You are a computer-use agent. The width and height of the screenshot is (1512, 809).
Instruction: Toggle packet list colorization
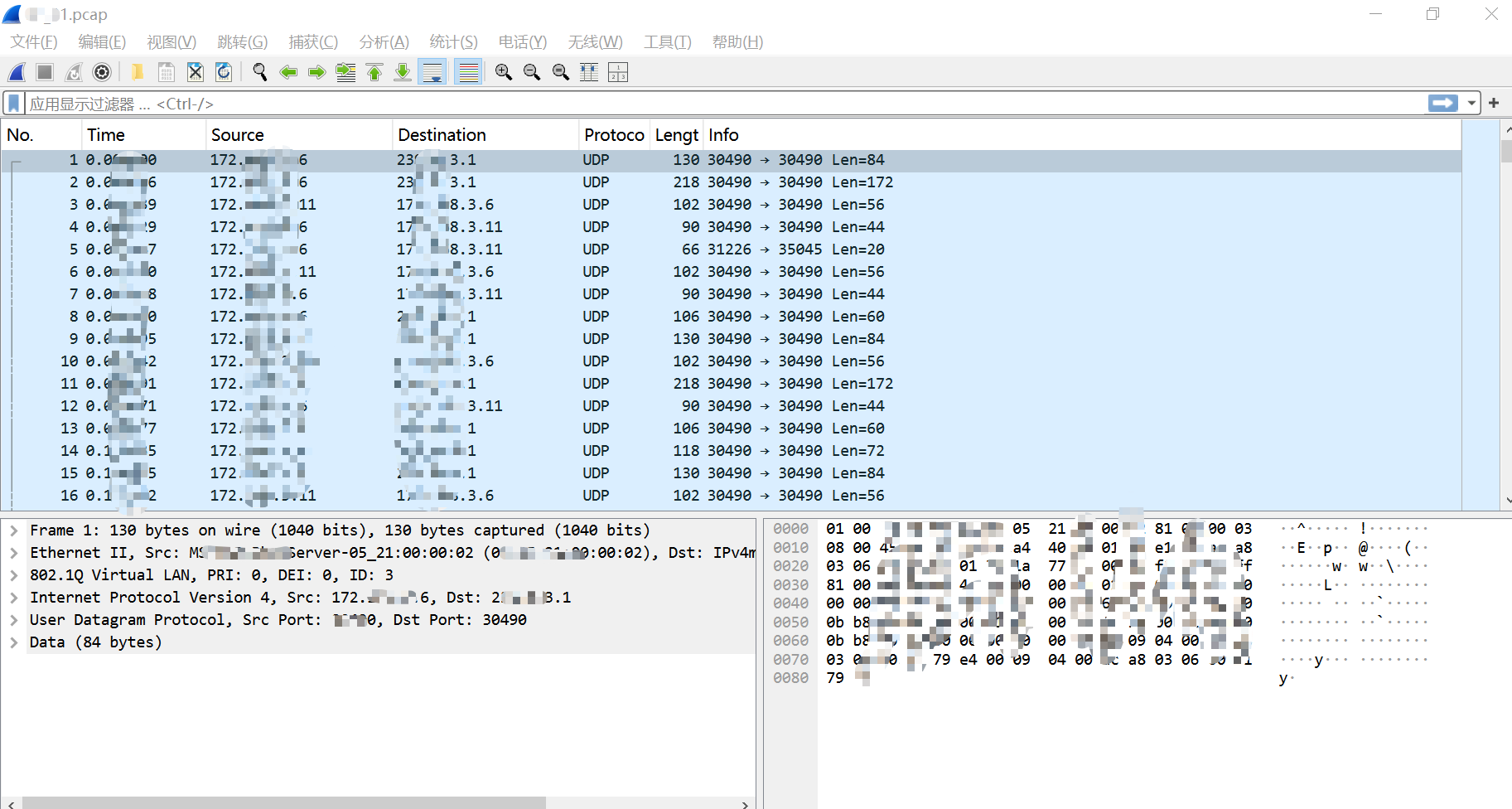pyautogui.click(x=469, y=73)
